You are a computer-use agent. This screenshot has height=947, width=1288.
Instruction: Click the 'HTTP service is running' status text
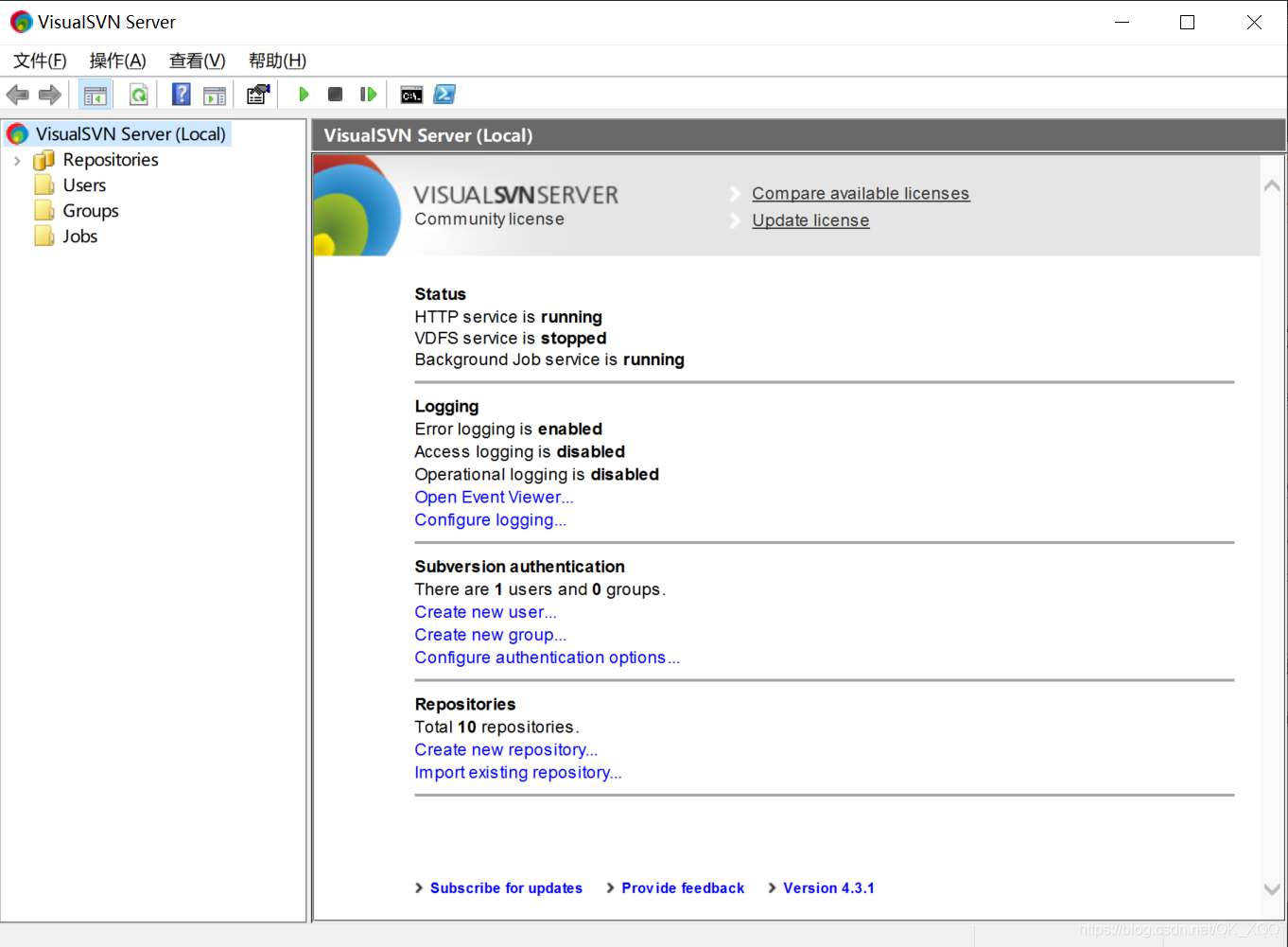508,317
